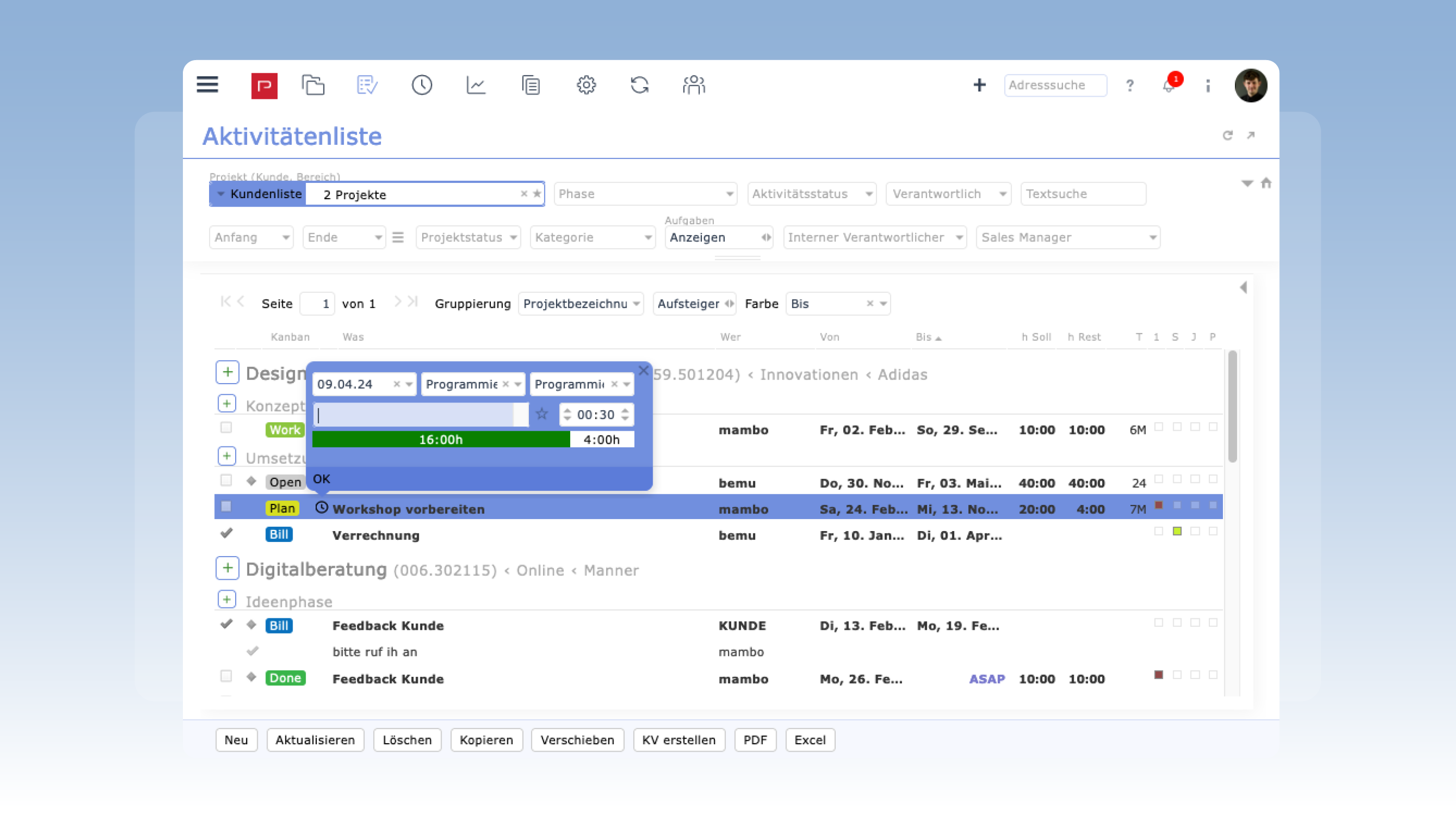The height and width of the screenshot is (818, 1456).
Task: Open the Phase filter dropdown
Action: click(645, 194)
